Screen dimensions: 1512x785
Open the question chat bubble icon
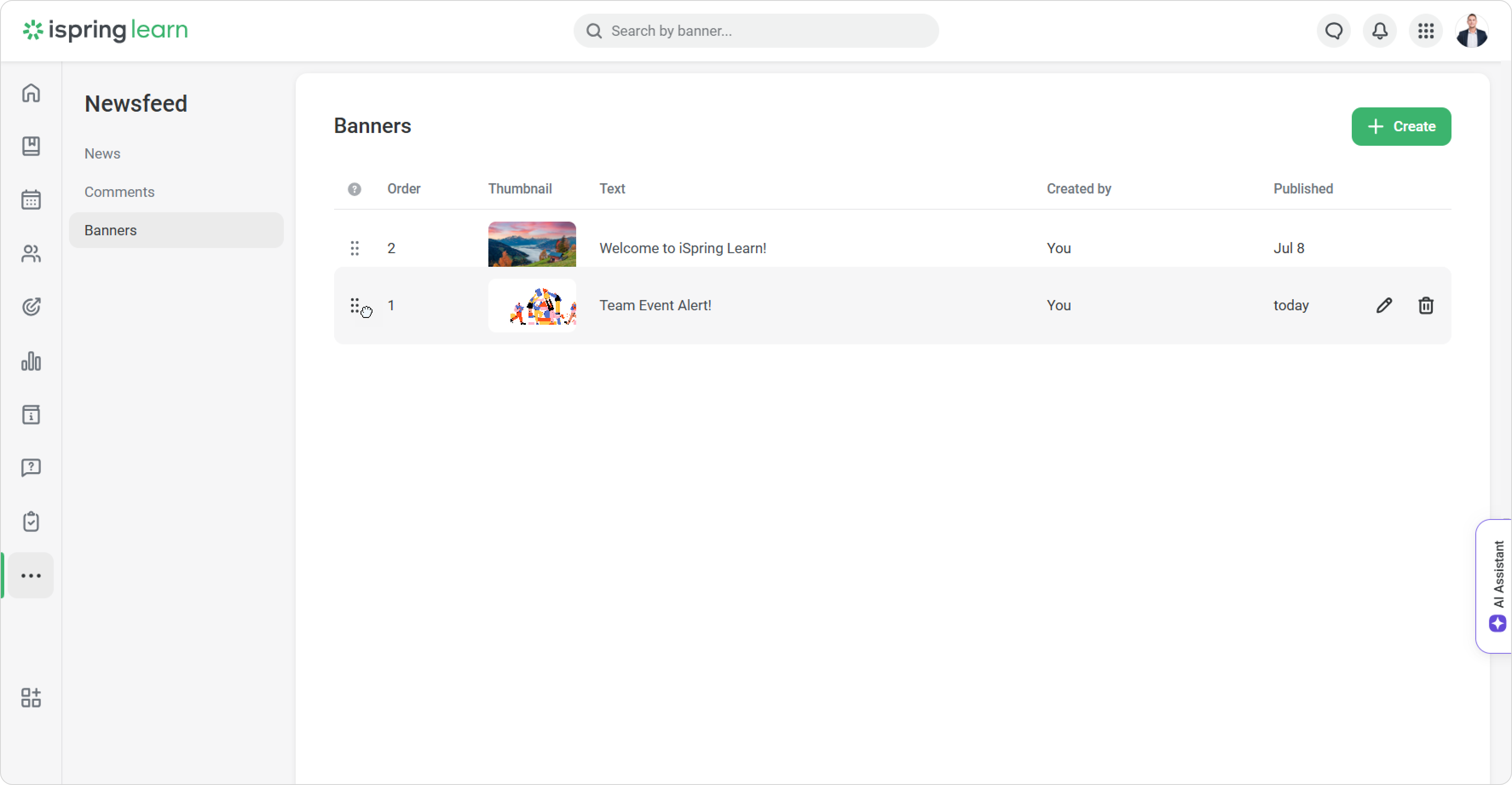click(31, 468)
